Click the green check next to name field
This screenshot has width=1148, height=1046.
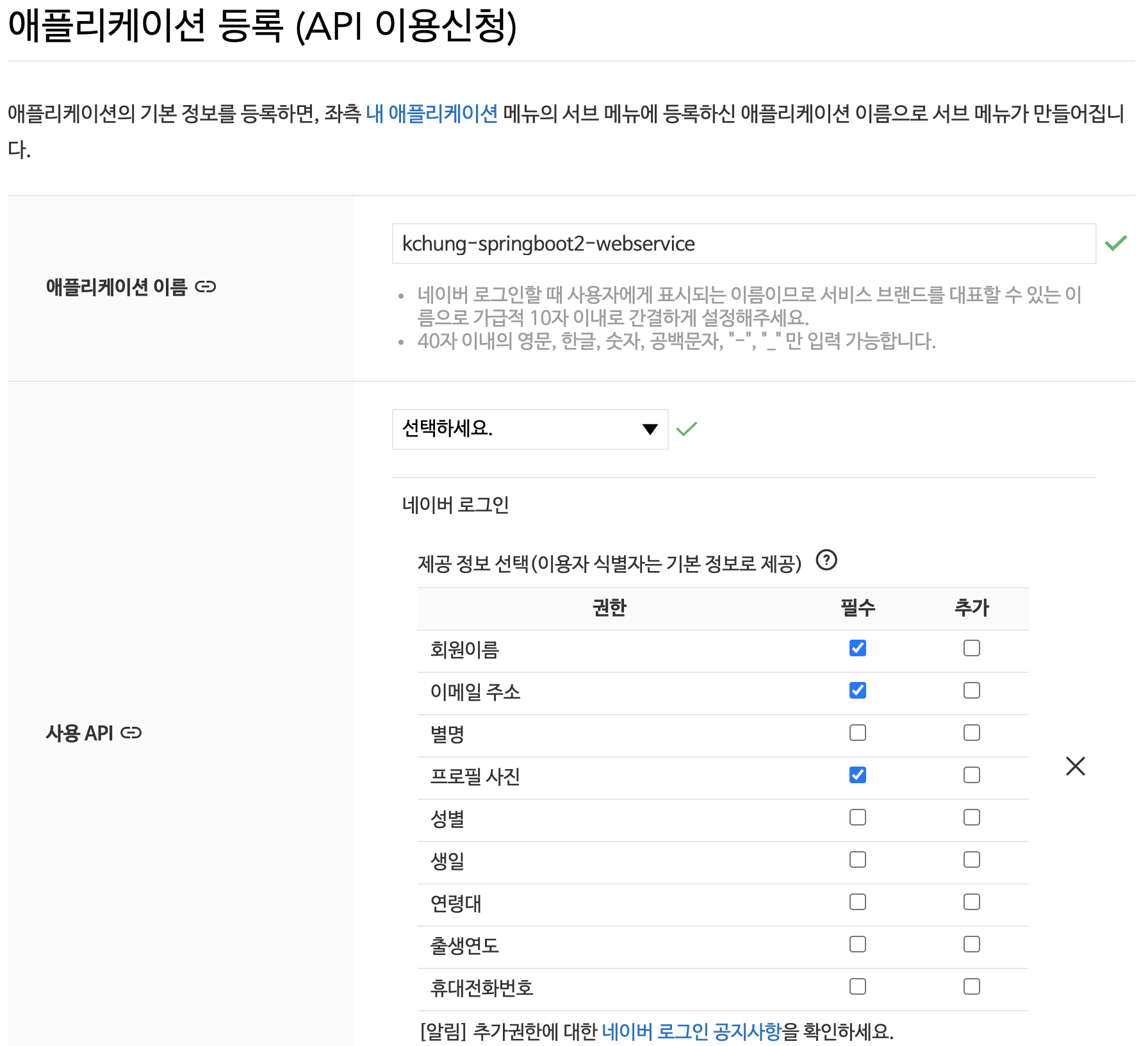coord(1115,243)
